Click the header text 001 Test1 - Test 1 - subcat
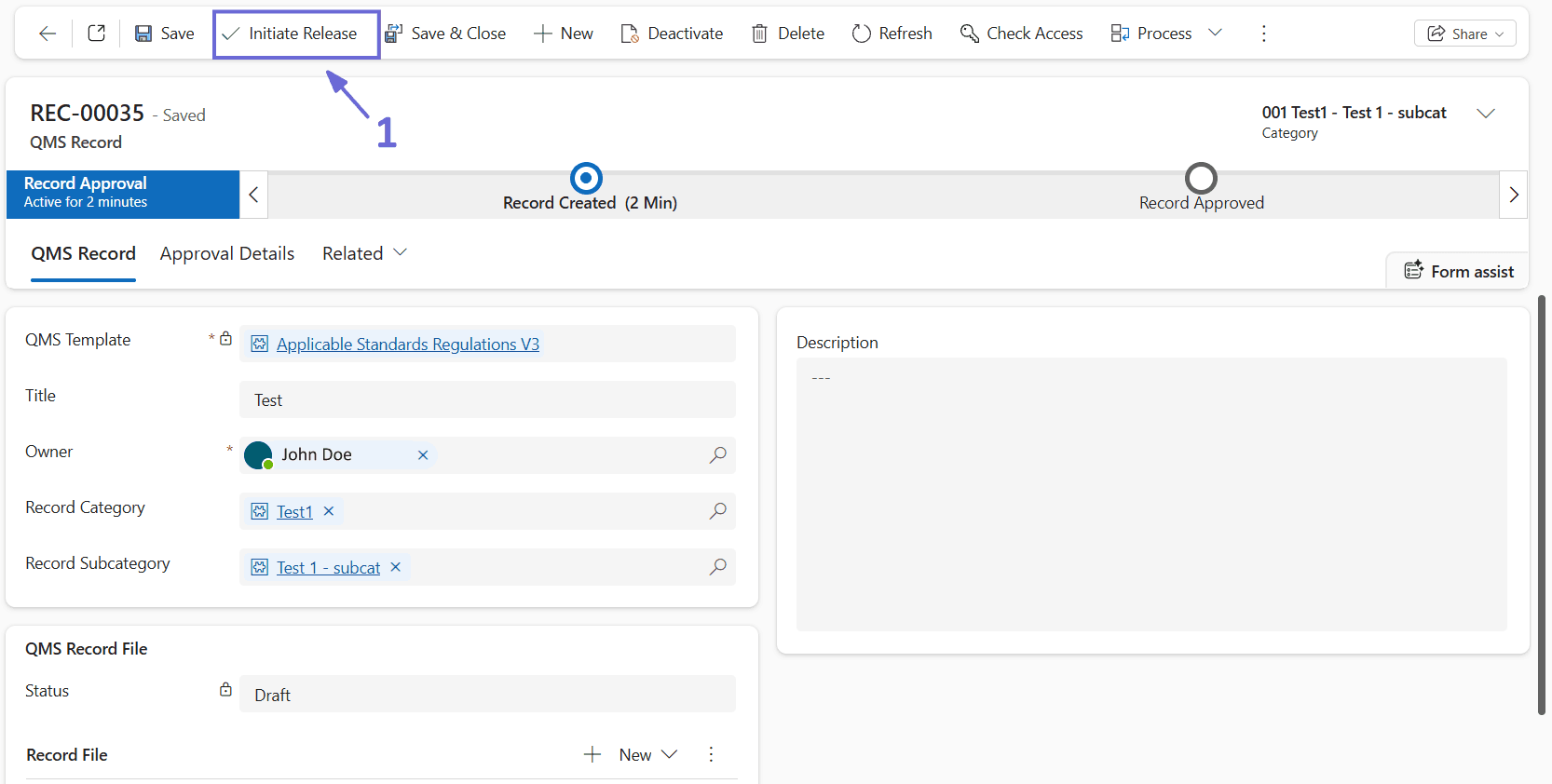This screenshot has width=1552, height=784. click(1355, 113)
